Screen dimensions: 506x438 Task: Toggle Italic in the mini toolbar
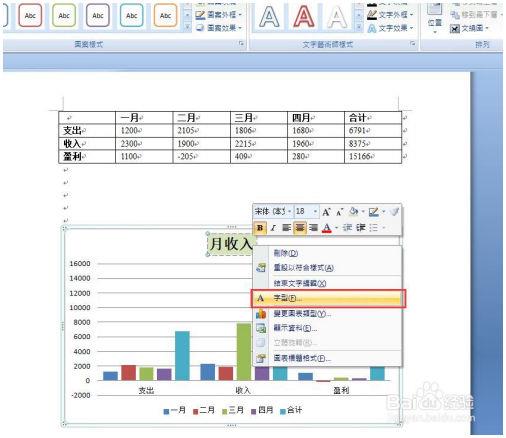[273, 228]
